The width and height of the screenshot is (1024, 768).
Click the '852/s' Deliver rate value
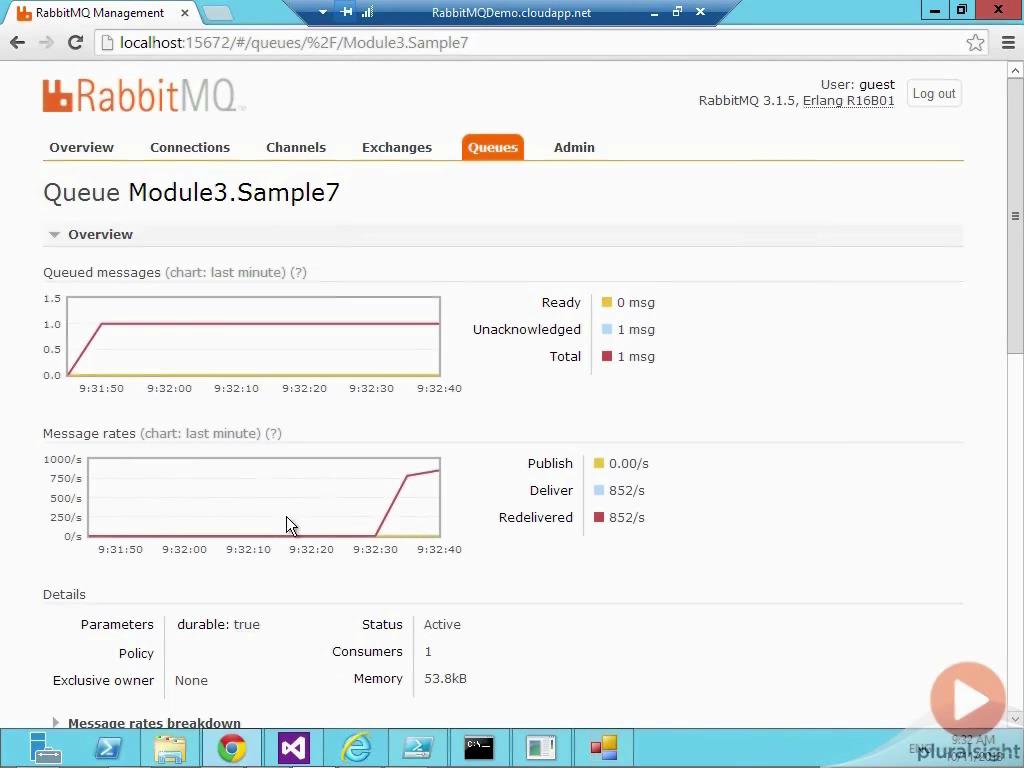tap(626, 490)
